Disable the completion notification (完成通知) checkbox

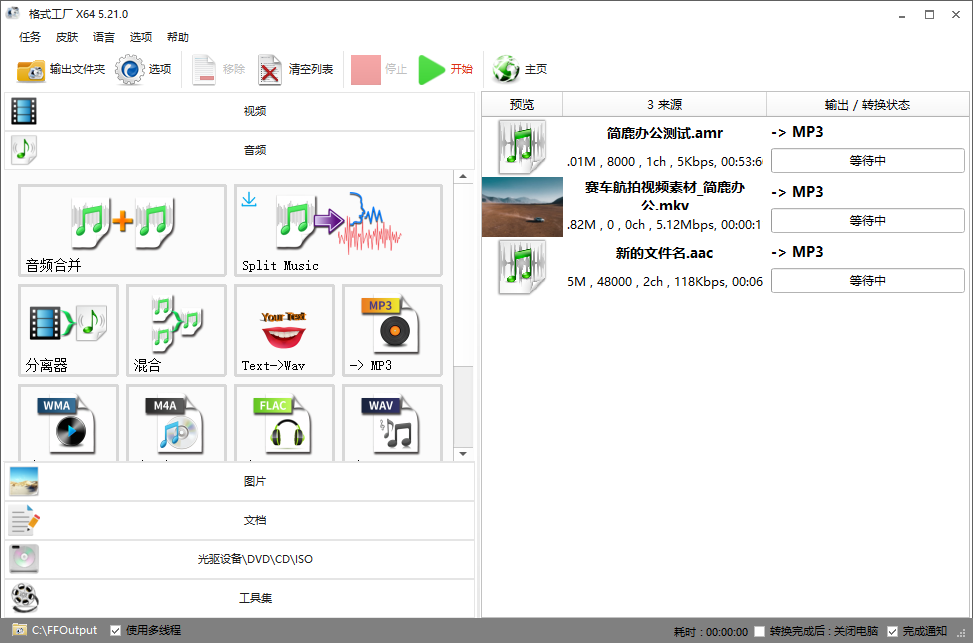893,632
